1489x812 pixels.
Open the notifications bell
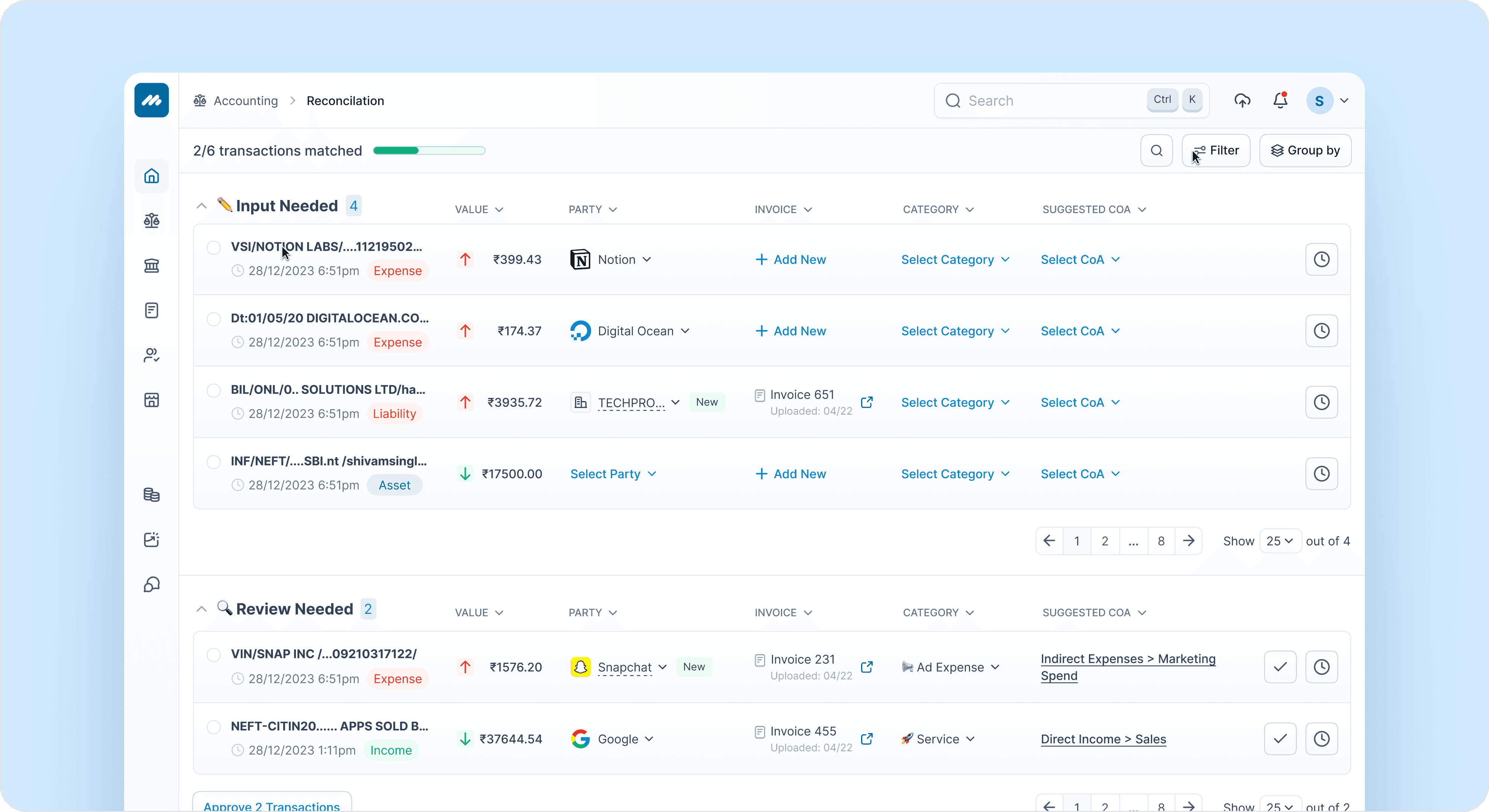point(1280,101)
